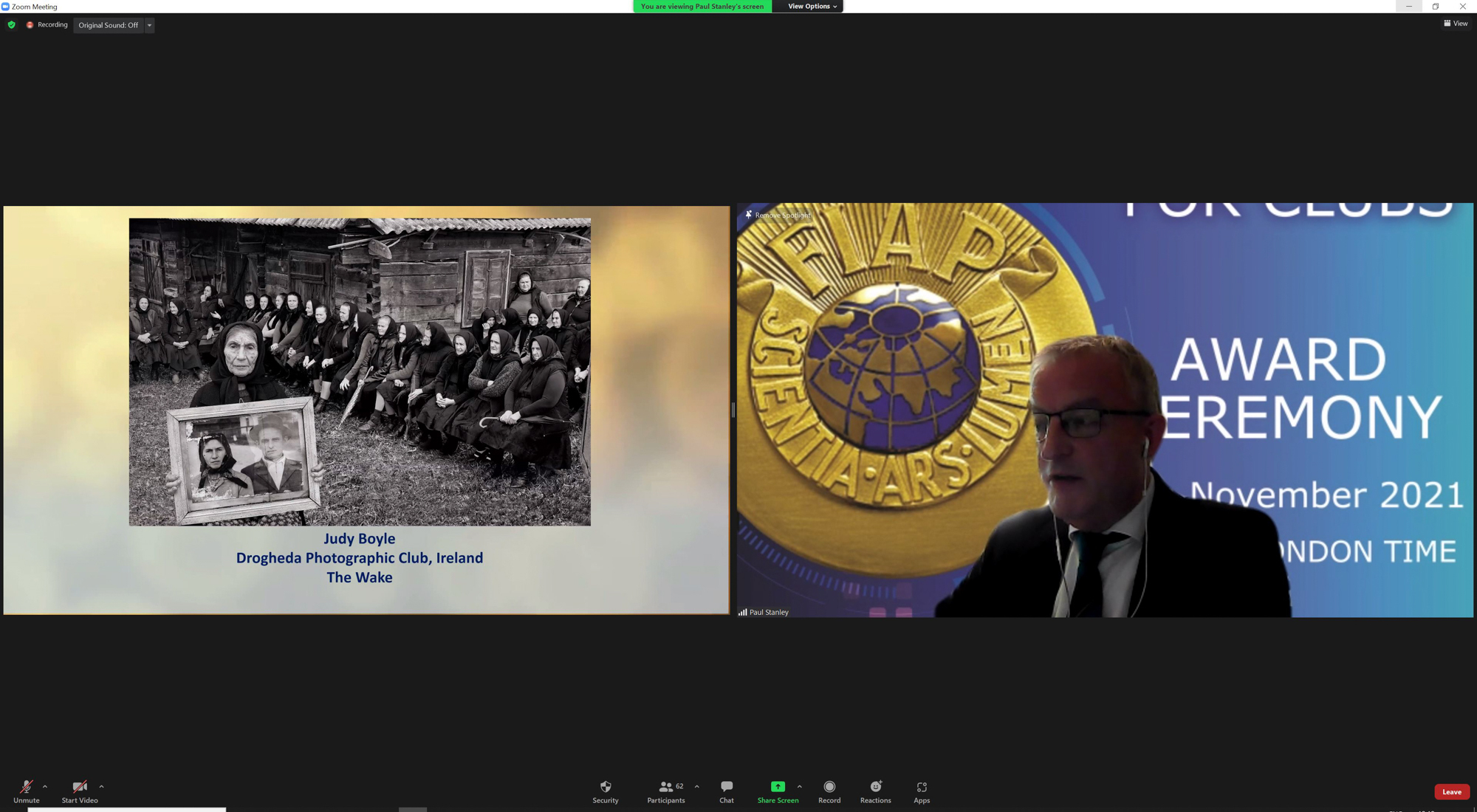The height and width of the screenshot is (812, 1477).
Task: Click the green Share Screen icon
Action: [778, 787]
